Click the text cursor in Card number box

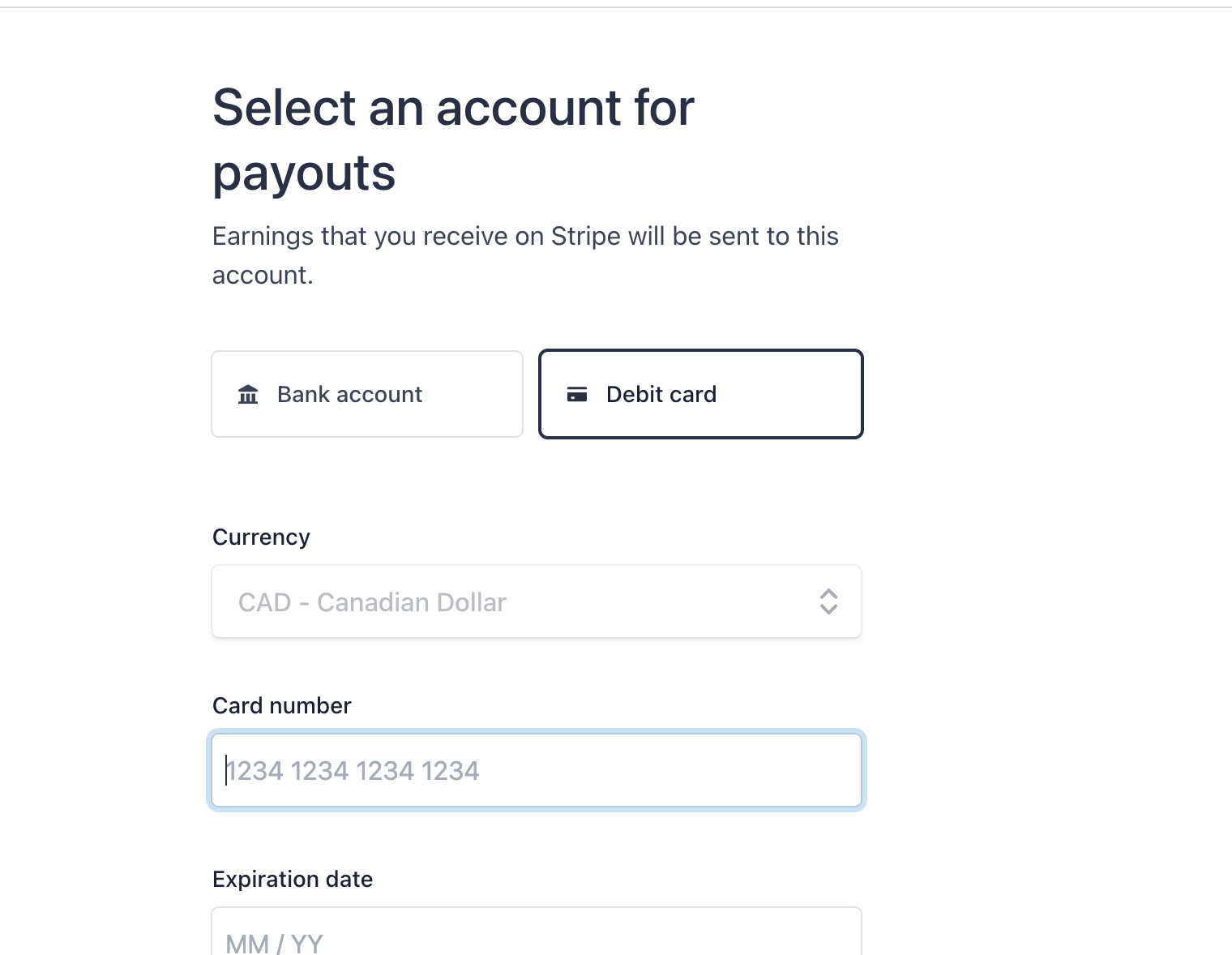pos(226,770)
